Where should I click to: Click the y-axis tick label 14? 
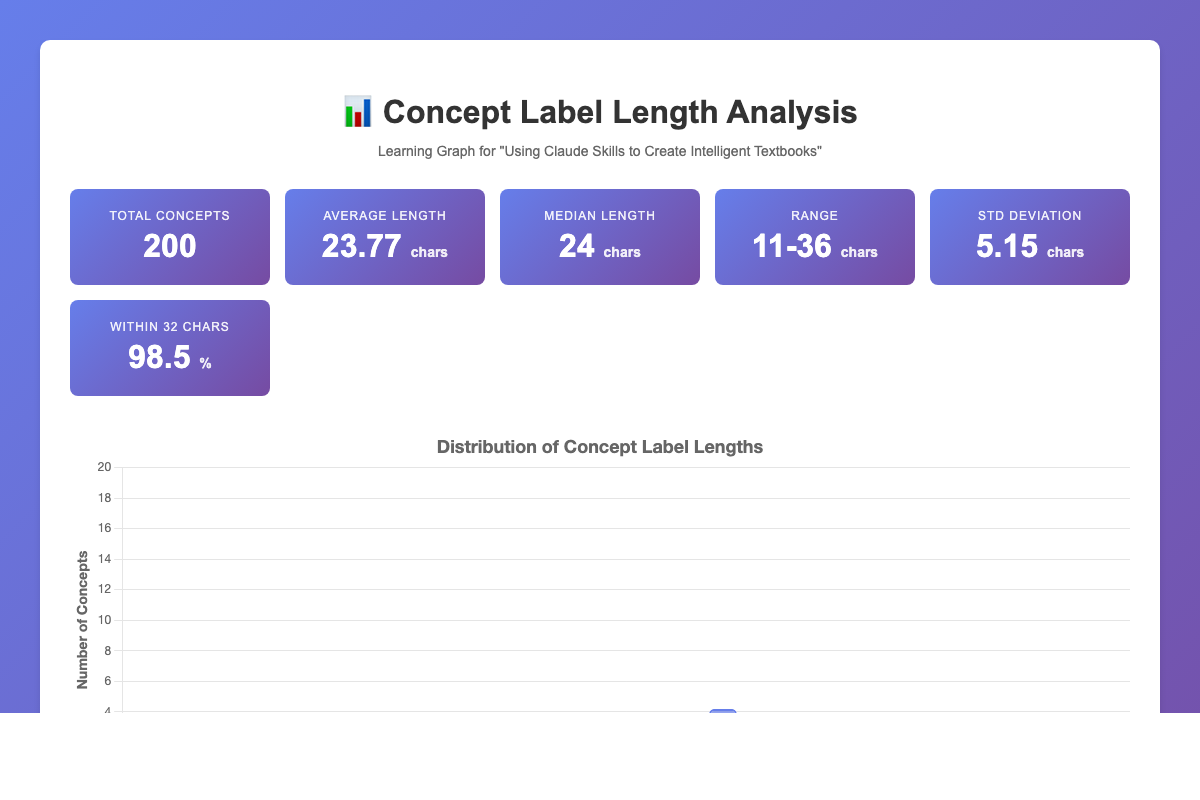pos(104,559)
